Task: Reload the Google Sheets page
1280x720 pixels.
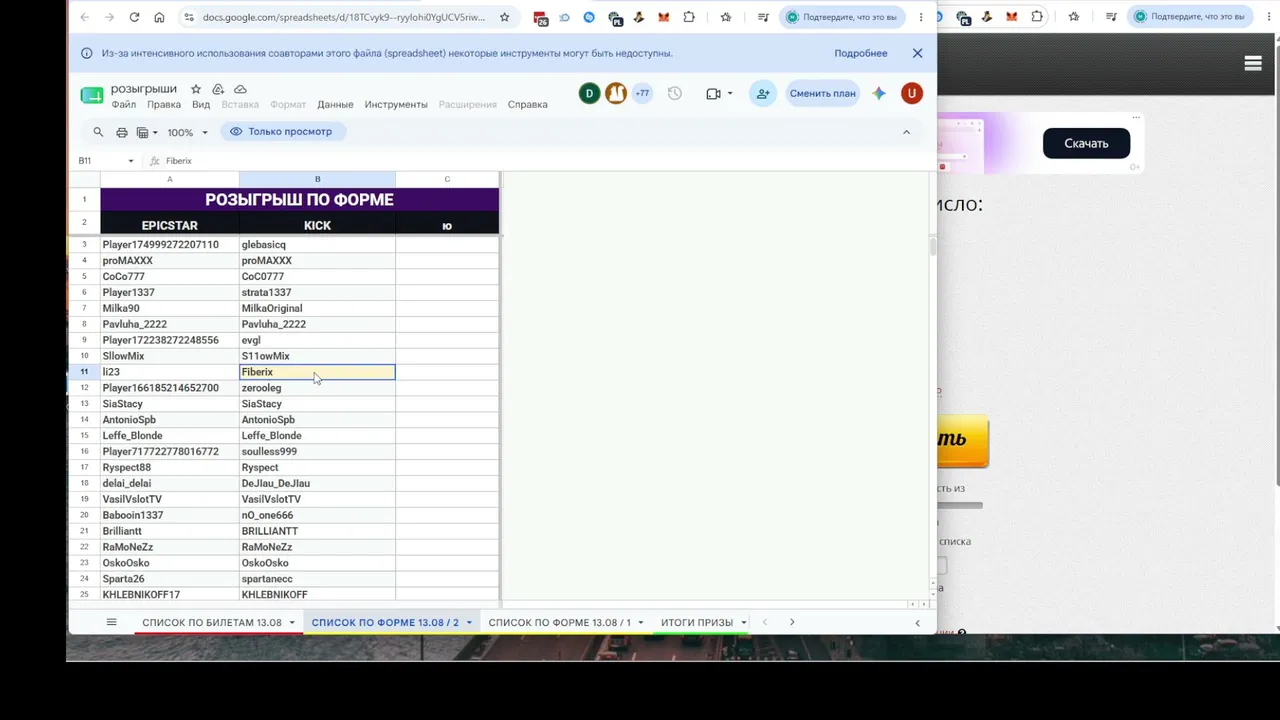Action: [134, 17]
